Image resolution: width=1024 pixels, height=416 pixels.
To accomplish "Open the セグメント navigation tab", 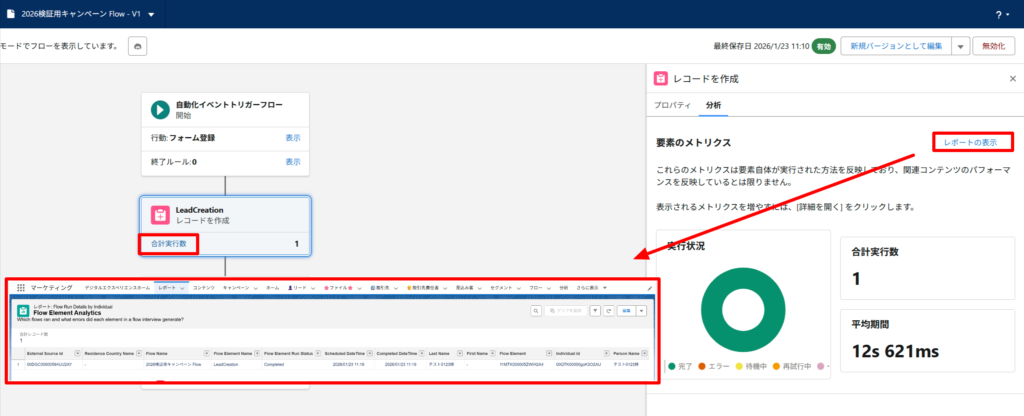I will pos(501,288).
